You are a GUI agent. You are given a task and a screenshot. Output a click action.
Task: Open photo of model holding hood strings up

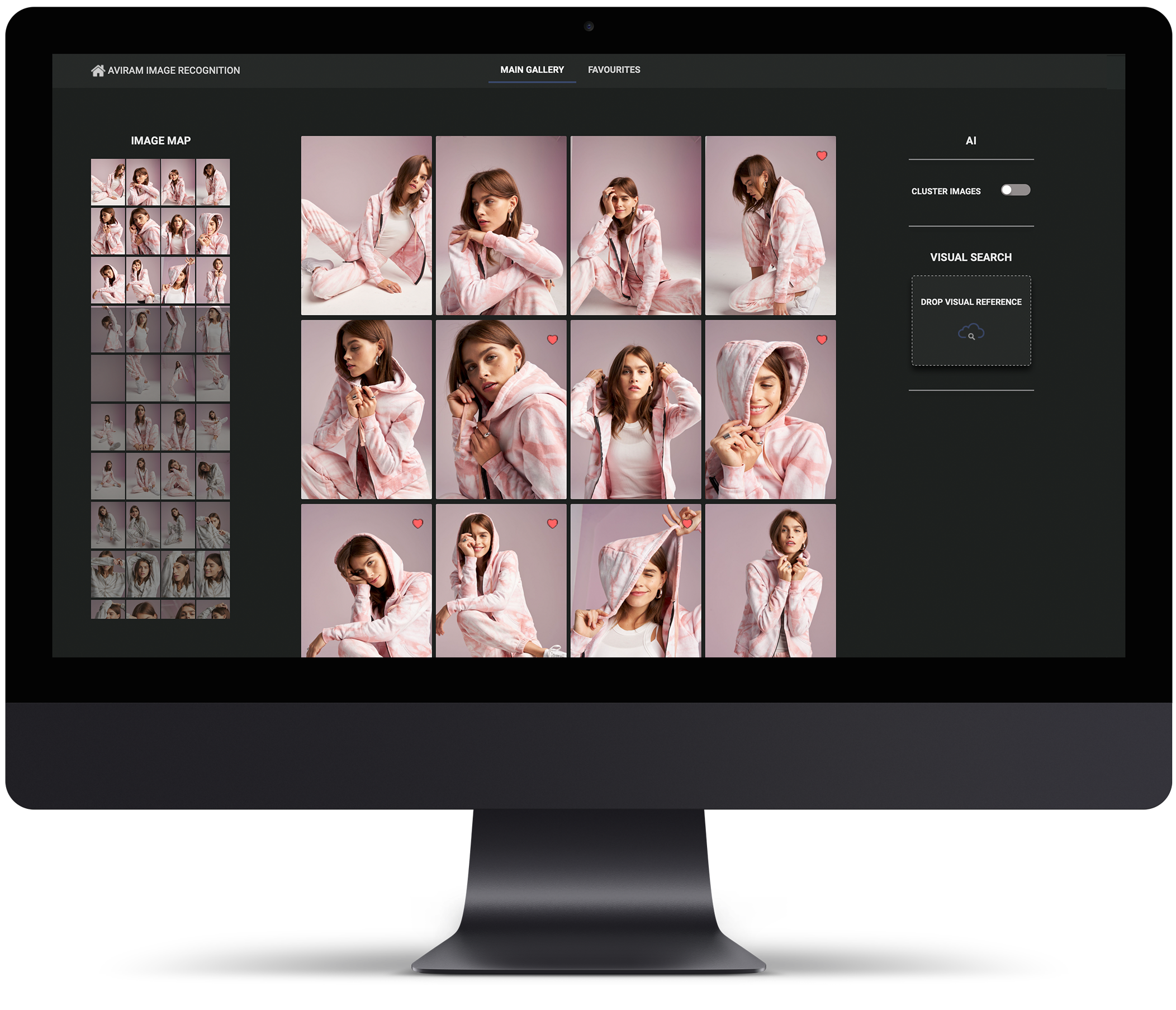coord(635,409)
